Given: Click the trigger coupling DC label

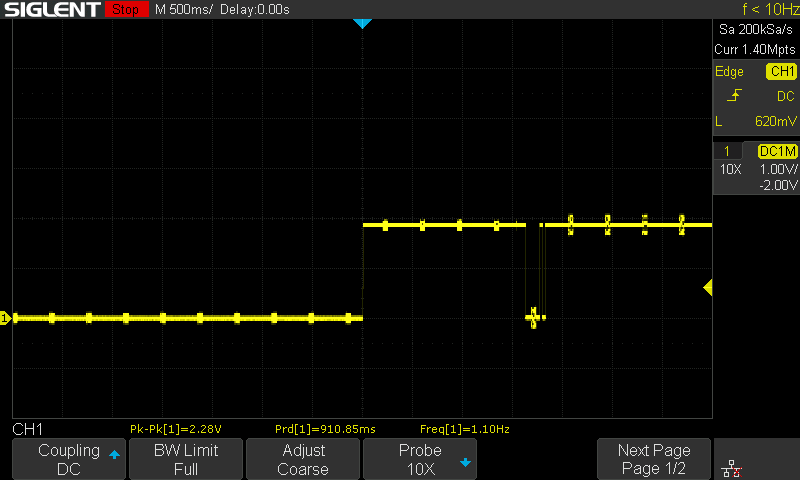Looking at the screenshot, I should [785, 96].
